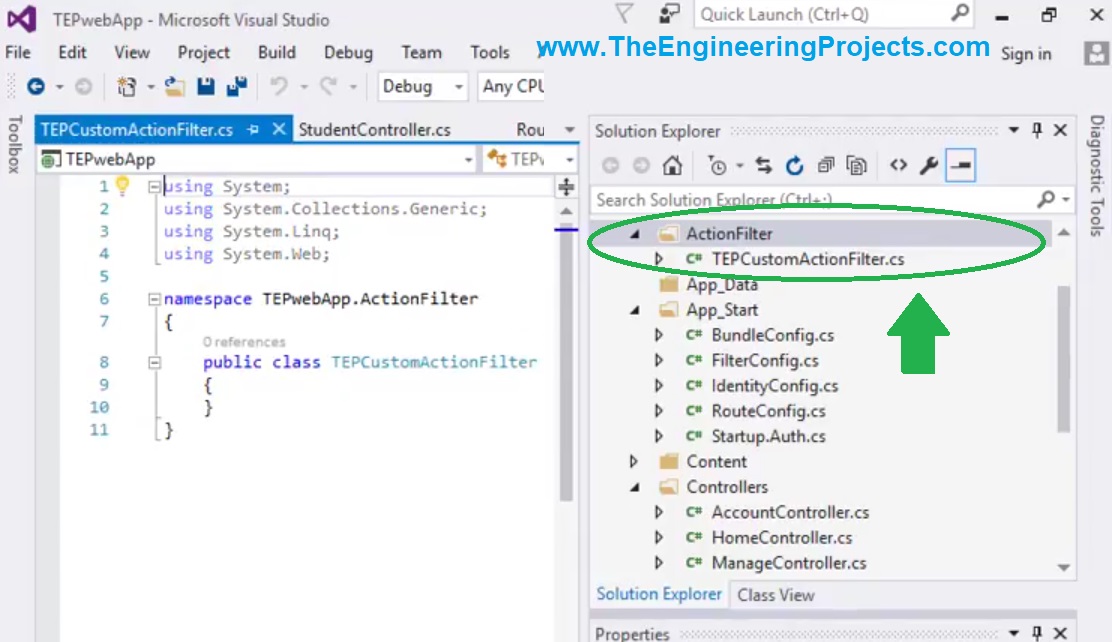Viewport: 1112px width, 642px height.
Task: Click Sign in at top right
Action: pyautogui.click(x=1026, y=55)
